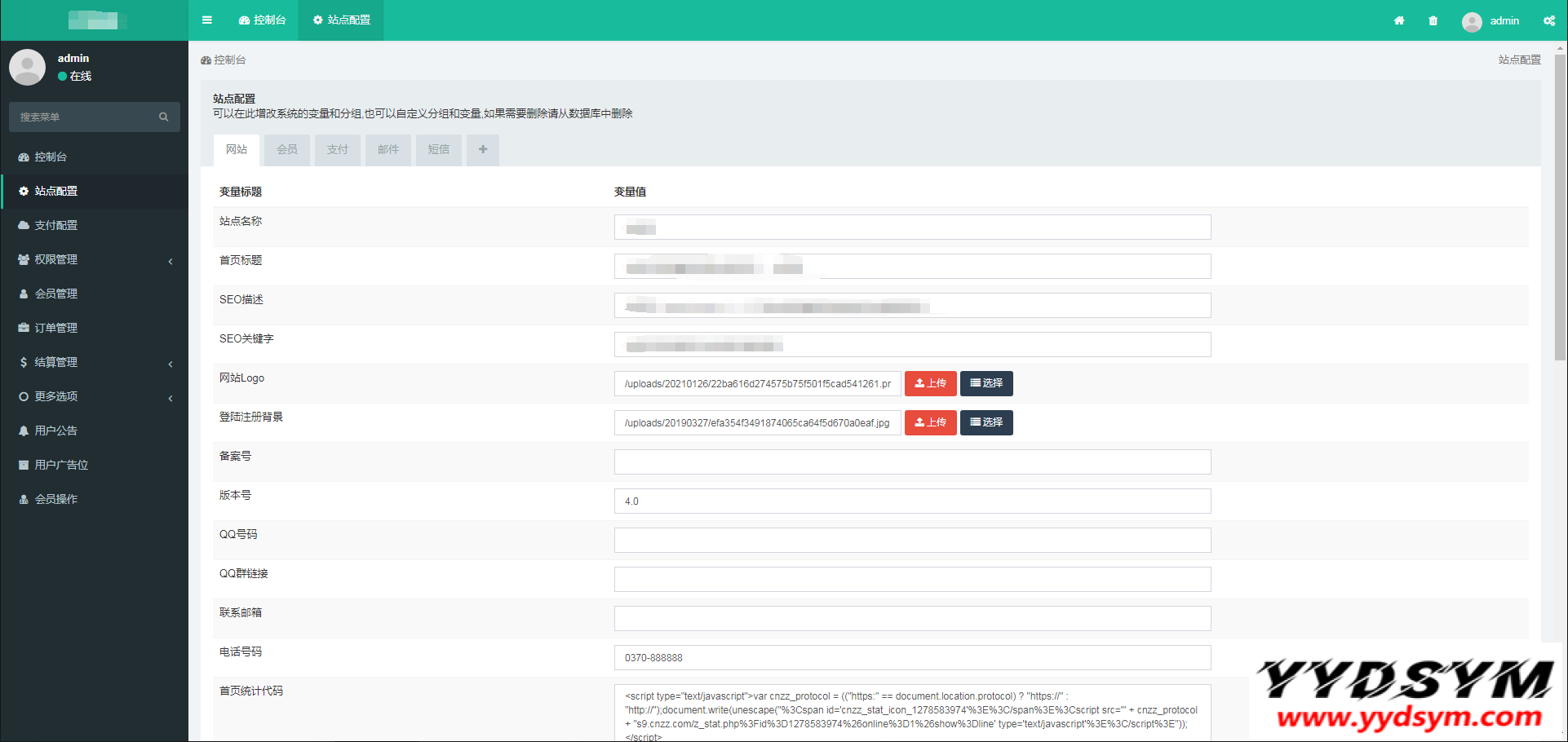Open 订单管理 in the sidebar
Image resolution: width=1568 pixels, height=742 pixels.
pos(56,328)
